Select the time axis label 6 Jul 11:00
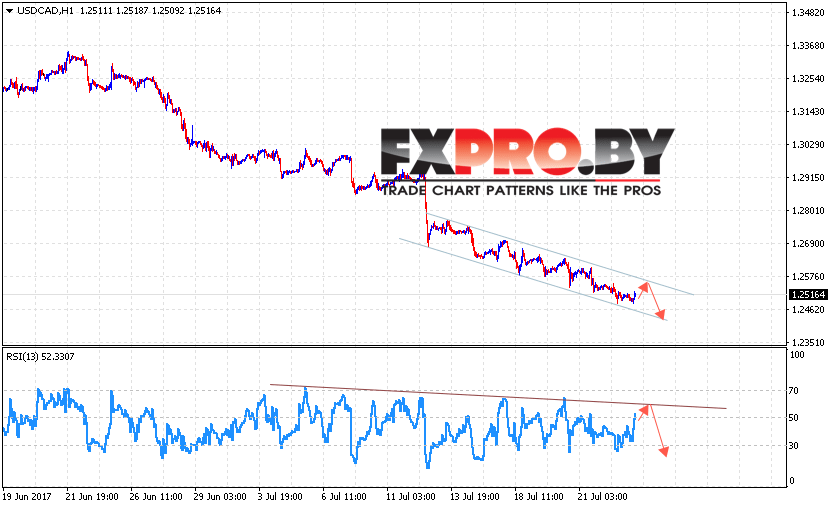This screenshot has width=829, height=508. click(344, 496)
